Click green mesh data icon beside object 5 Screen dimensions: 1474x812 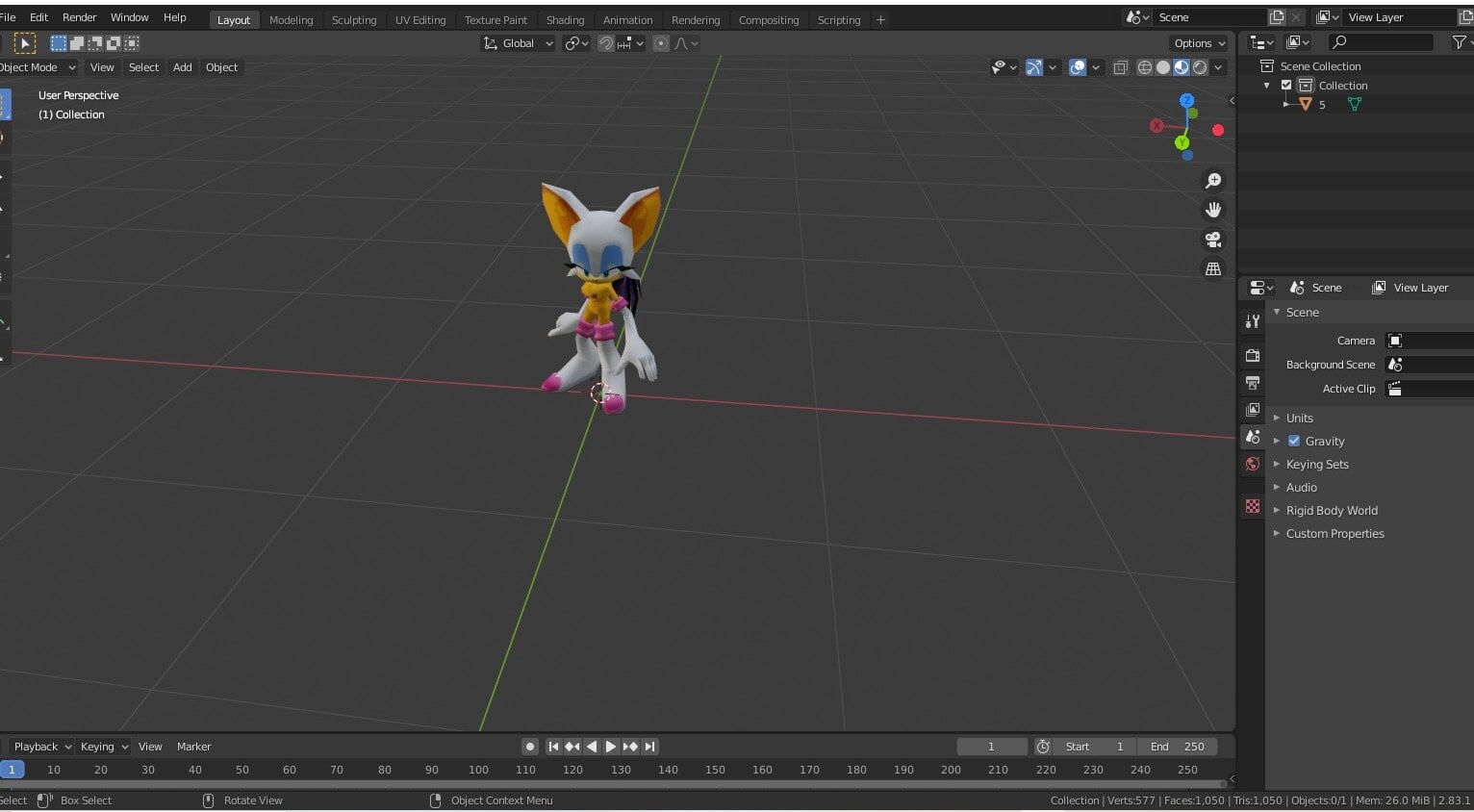(x=1355, y=105)
